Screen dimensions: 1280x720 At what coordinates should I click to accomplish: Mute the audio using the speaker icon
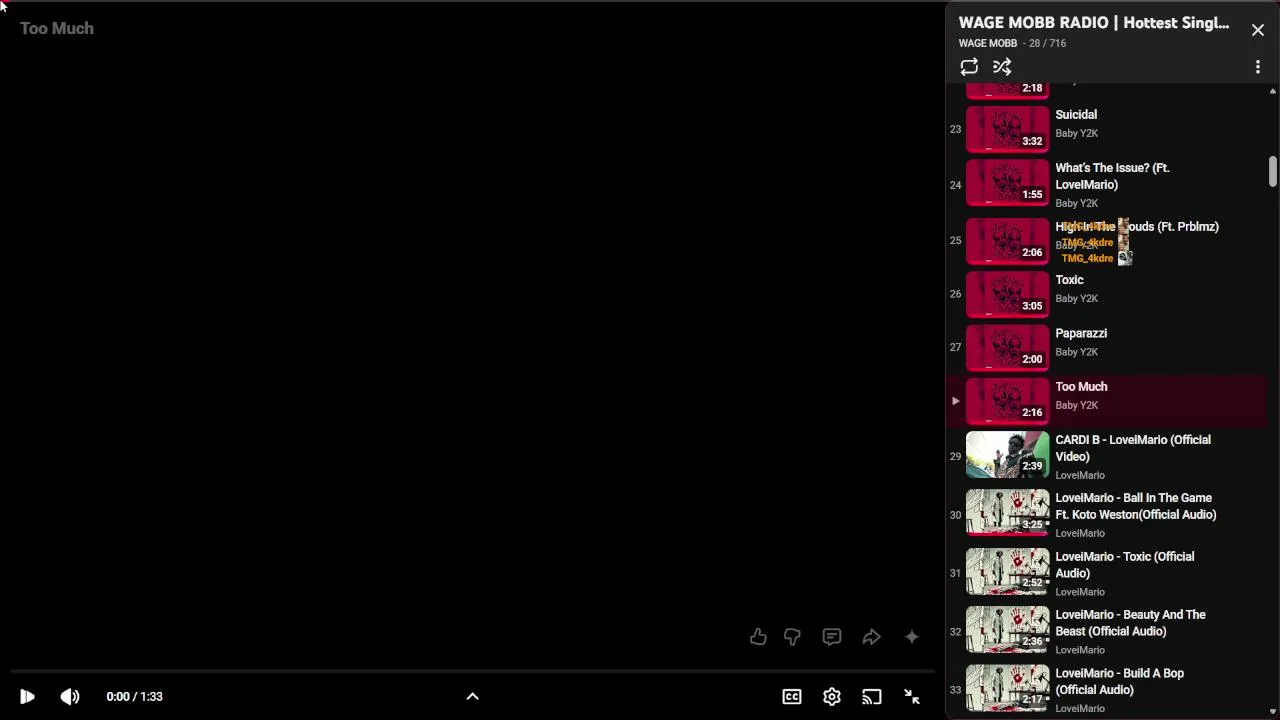70,697
